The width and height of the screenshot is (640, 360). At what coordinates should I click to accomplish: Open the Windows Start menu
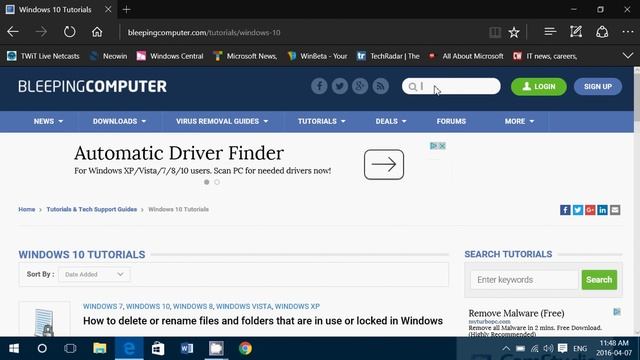point(14,348)
